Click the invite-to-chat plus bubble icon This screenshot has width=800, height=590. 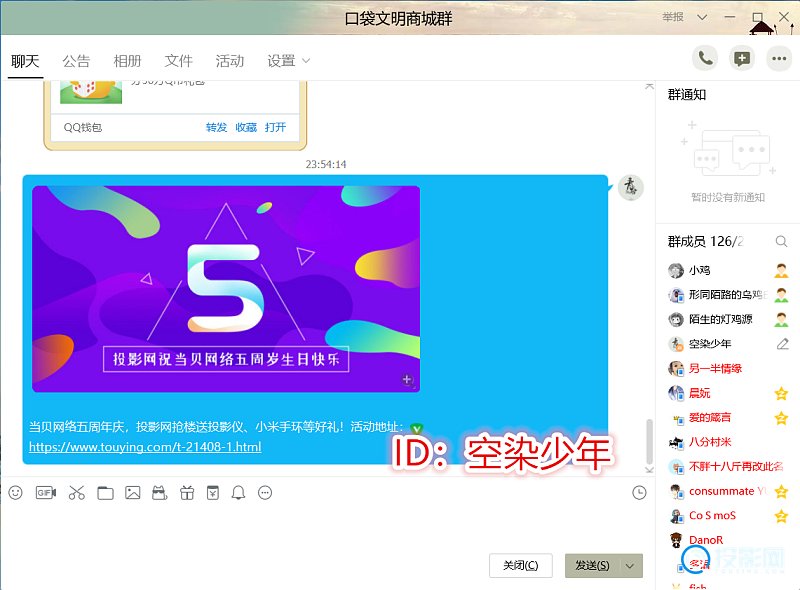coord(741,59)
